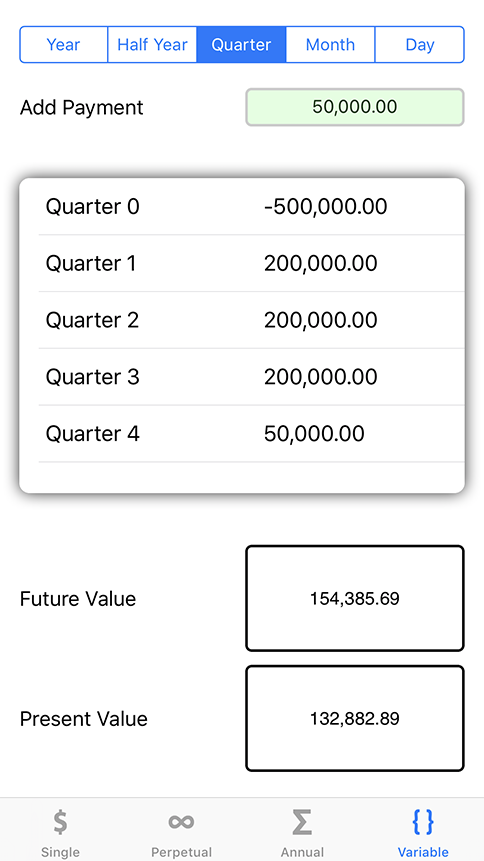
Task: Select the Quarter 0 payment row
Action: tap(251, 207)
